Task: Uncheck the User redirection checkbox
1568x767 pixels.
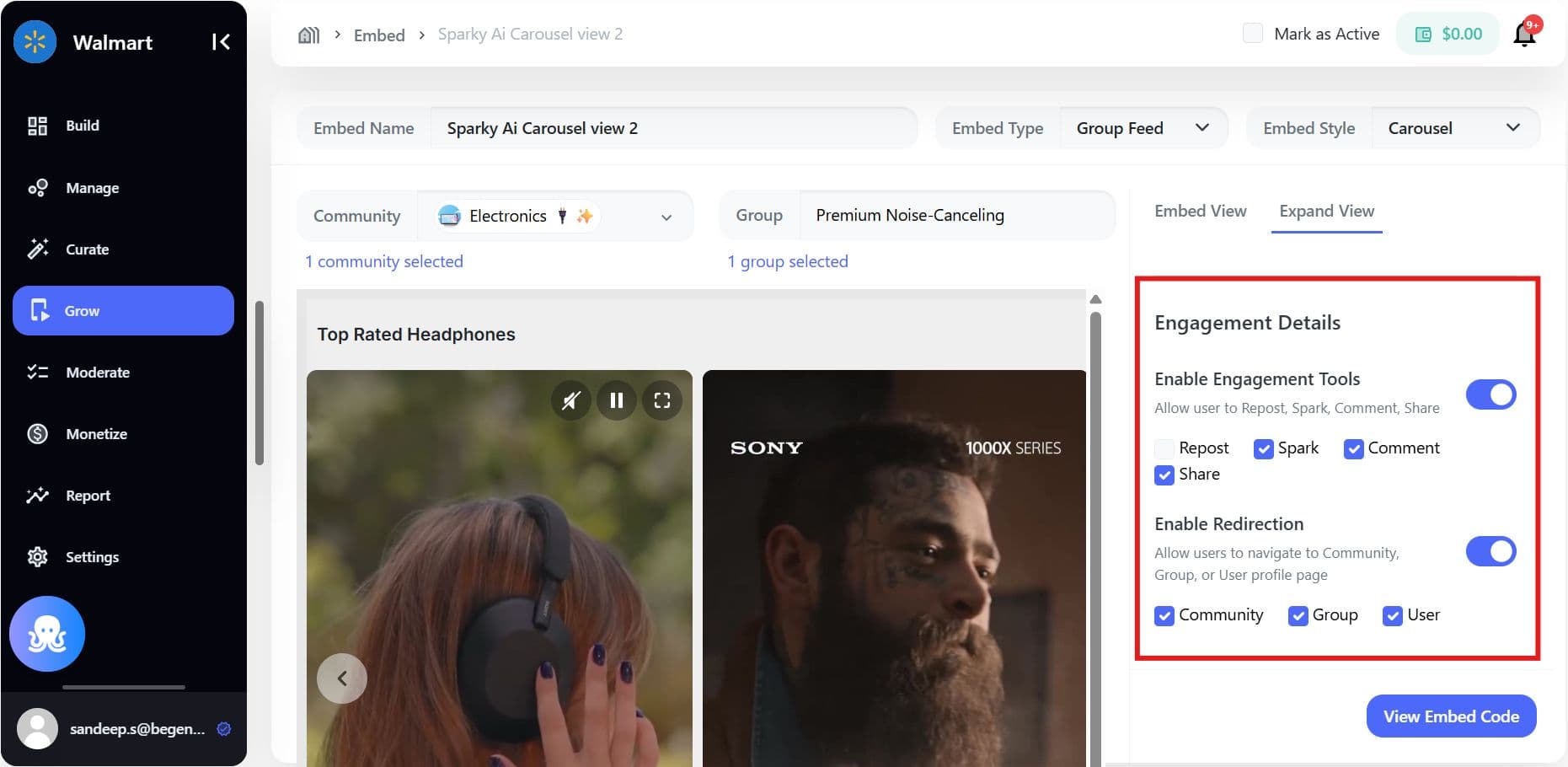Action: click(1393, 615)
